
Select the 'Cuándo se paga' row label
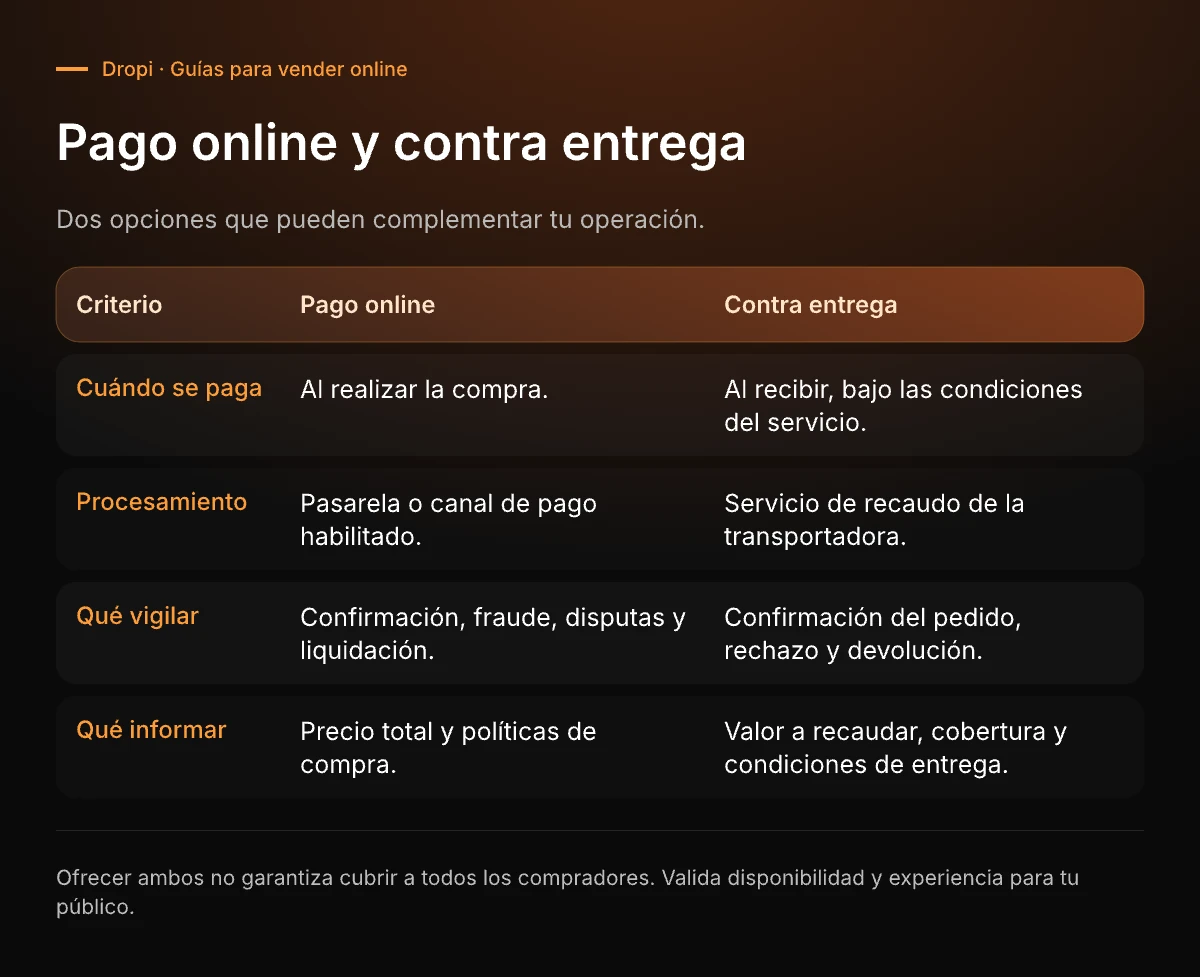(x=169, y=388)
